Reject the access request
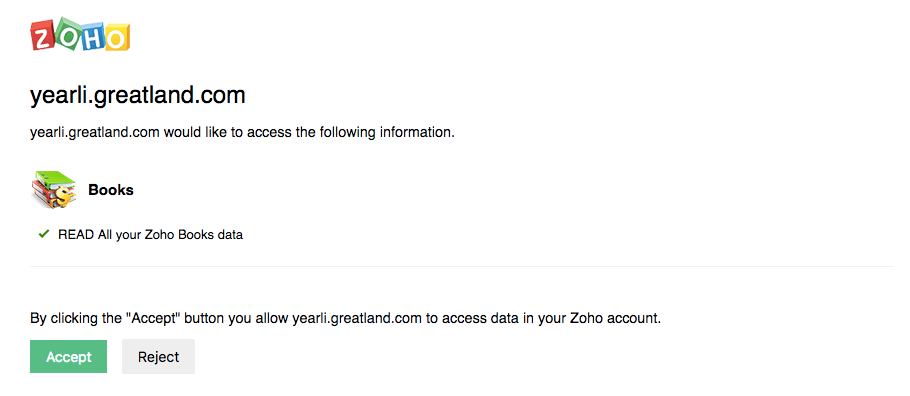This screenshot has width=910, height=396. (x=158, y=357)
